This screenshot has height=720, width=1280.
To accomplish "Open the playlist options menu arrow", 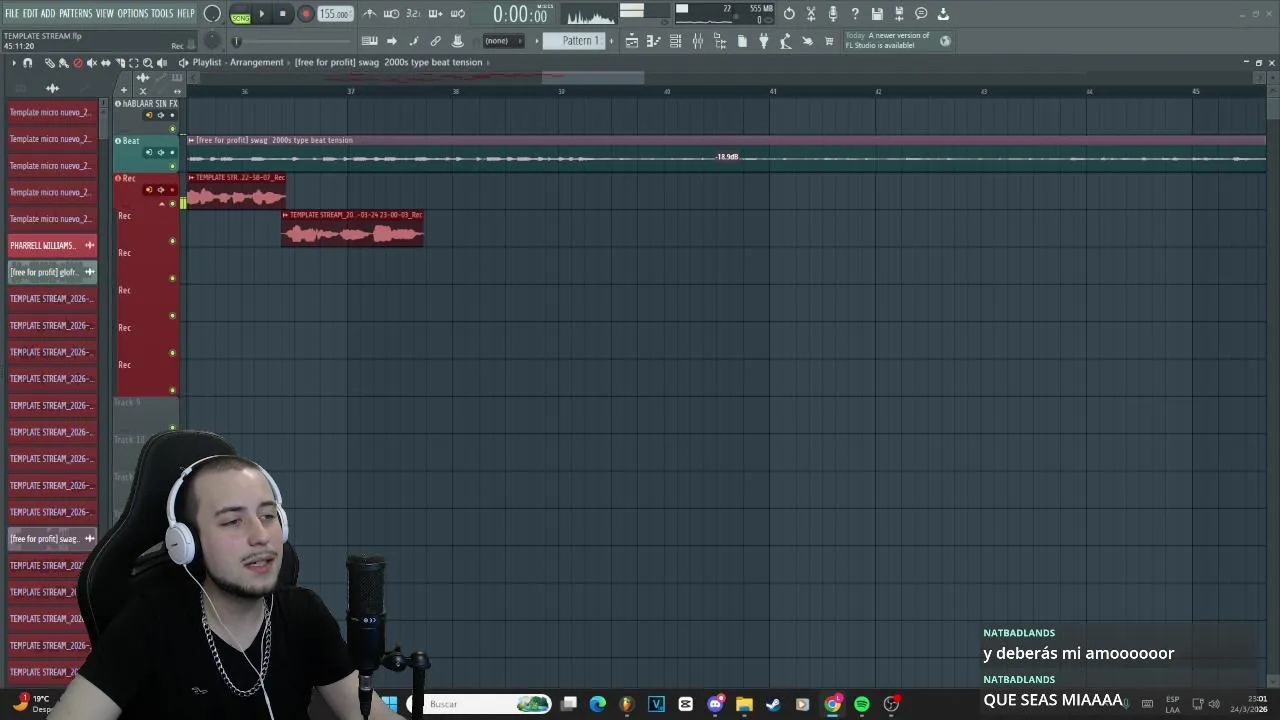I will click(13, 63).
